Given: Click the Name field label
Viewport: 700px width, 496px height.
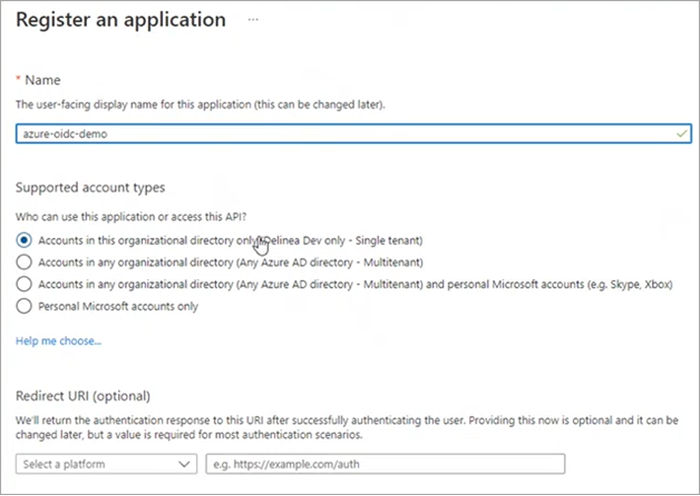Looking at the screenshot, I should click(42, 79).
